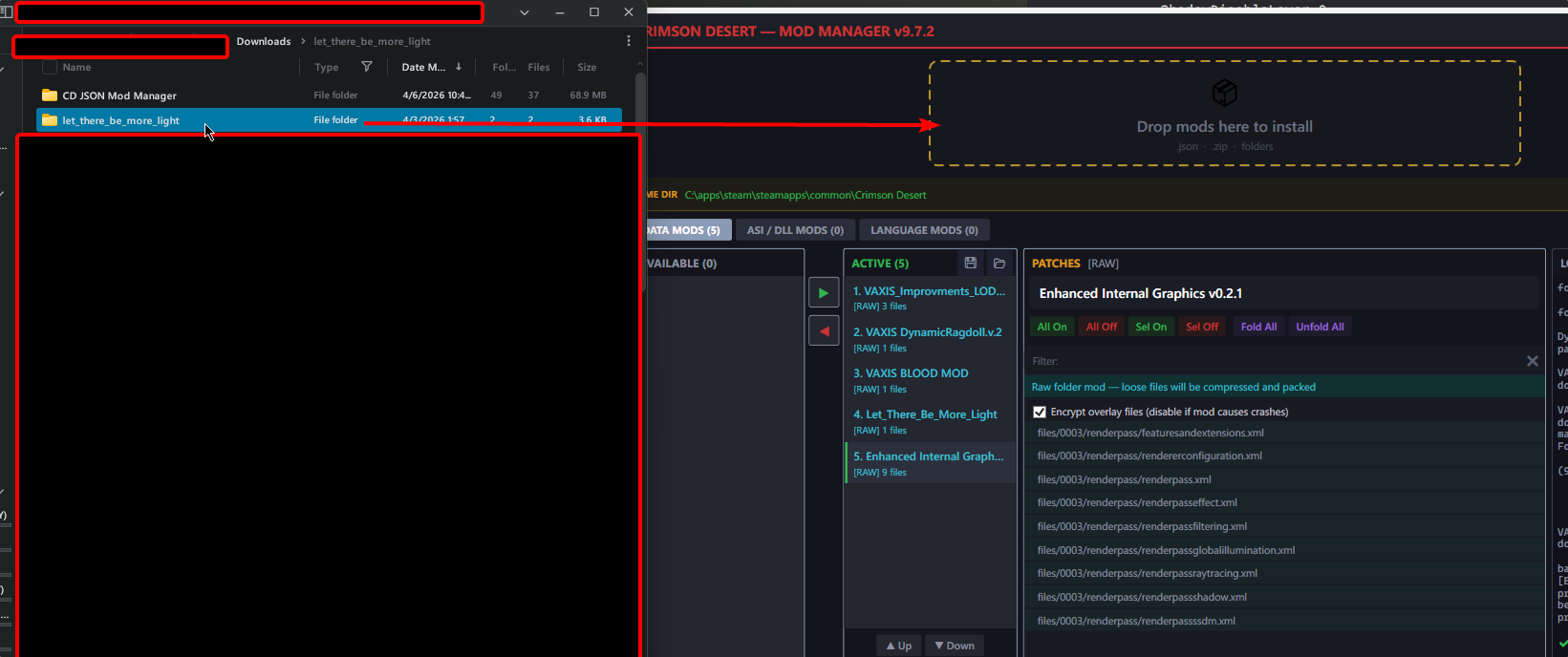1568x657 pixels.
Task: Click the Crimson Desert game directory path
Action: pyautogui.click(x=805, y=195)
